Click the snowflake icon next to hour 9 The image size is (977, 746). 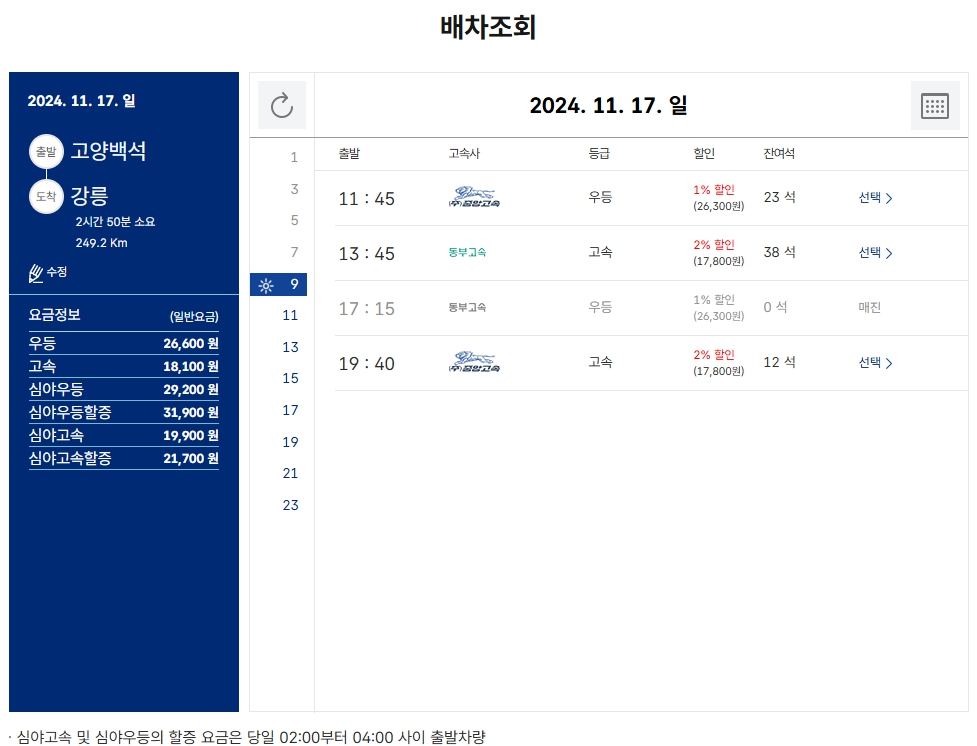[265, 284]
